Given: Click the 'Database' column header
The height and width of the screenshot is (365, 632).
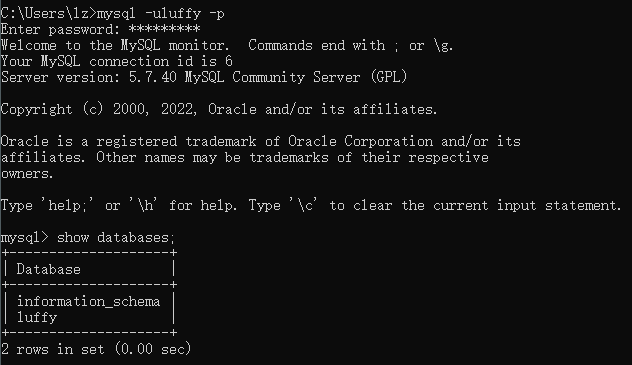Looking at the screenshot, I should click(48, 269).
